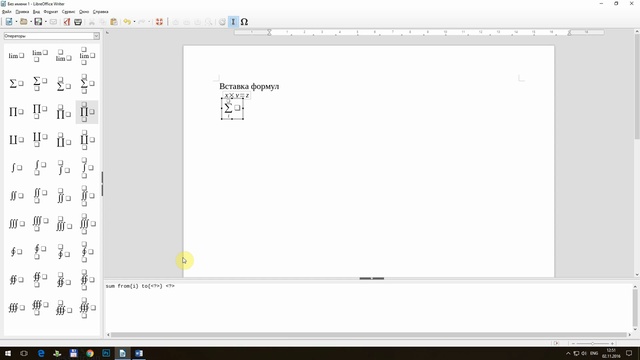Open the Правка menu
This screenshot has width=640, height=360.
pos(22,12)
